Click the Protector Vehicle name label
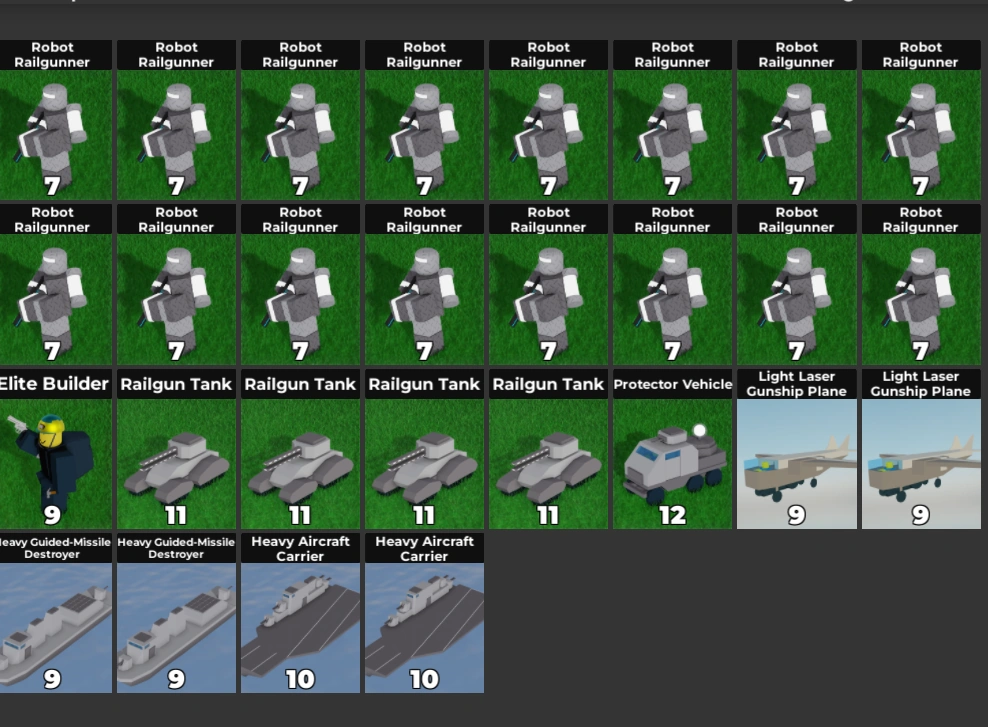 tap(672, 384)
